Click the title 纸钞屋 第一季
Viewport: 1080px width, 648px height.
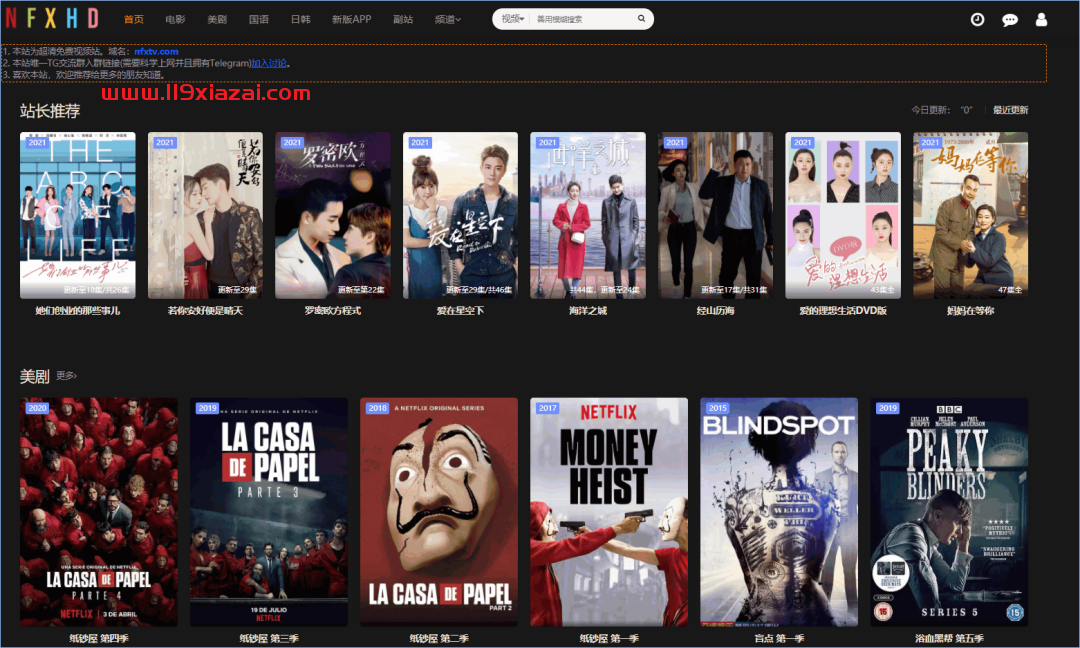tap(609, 638)
